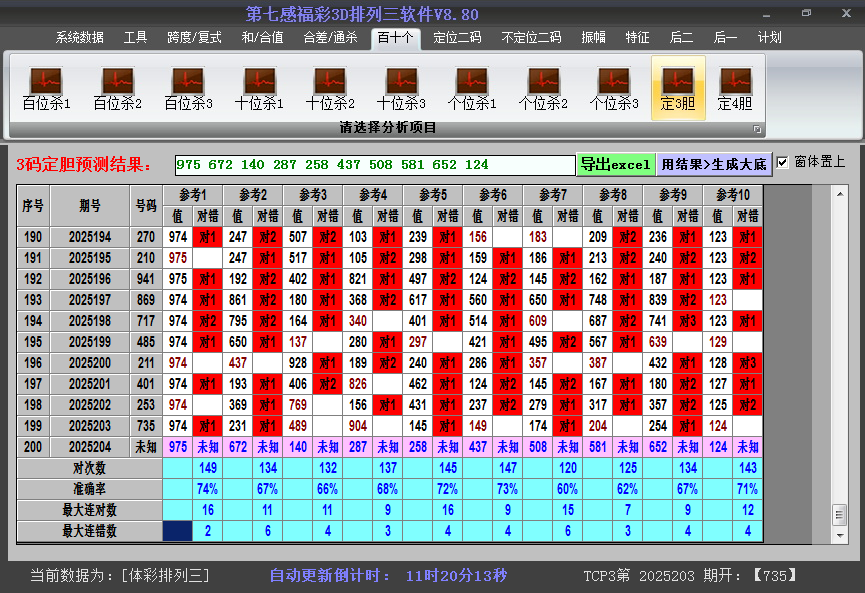Select the 十位杀1 analysis icon
The image size is (865, 593).
[259, 88]
